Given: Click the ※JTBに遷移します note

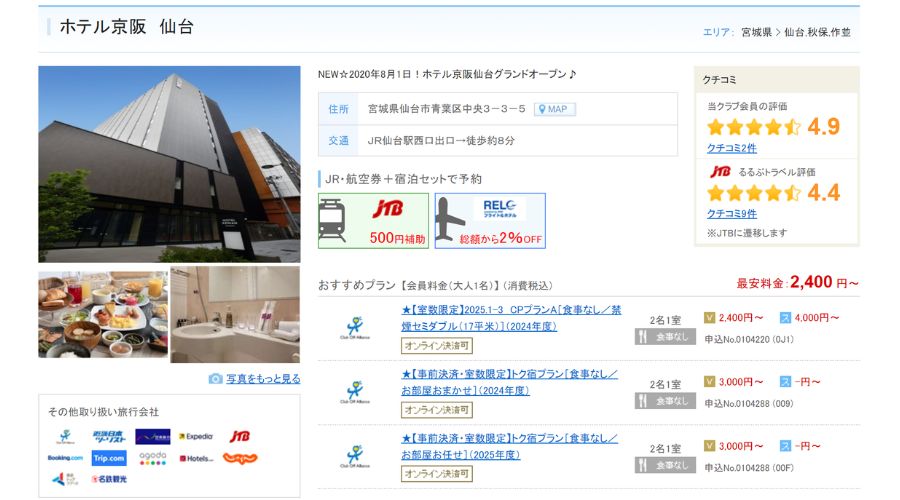Looking at the screenshot, I should click(747, 233).
